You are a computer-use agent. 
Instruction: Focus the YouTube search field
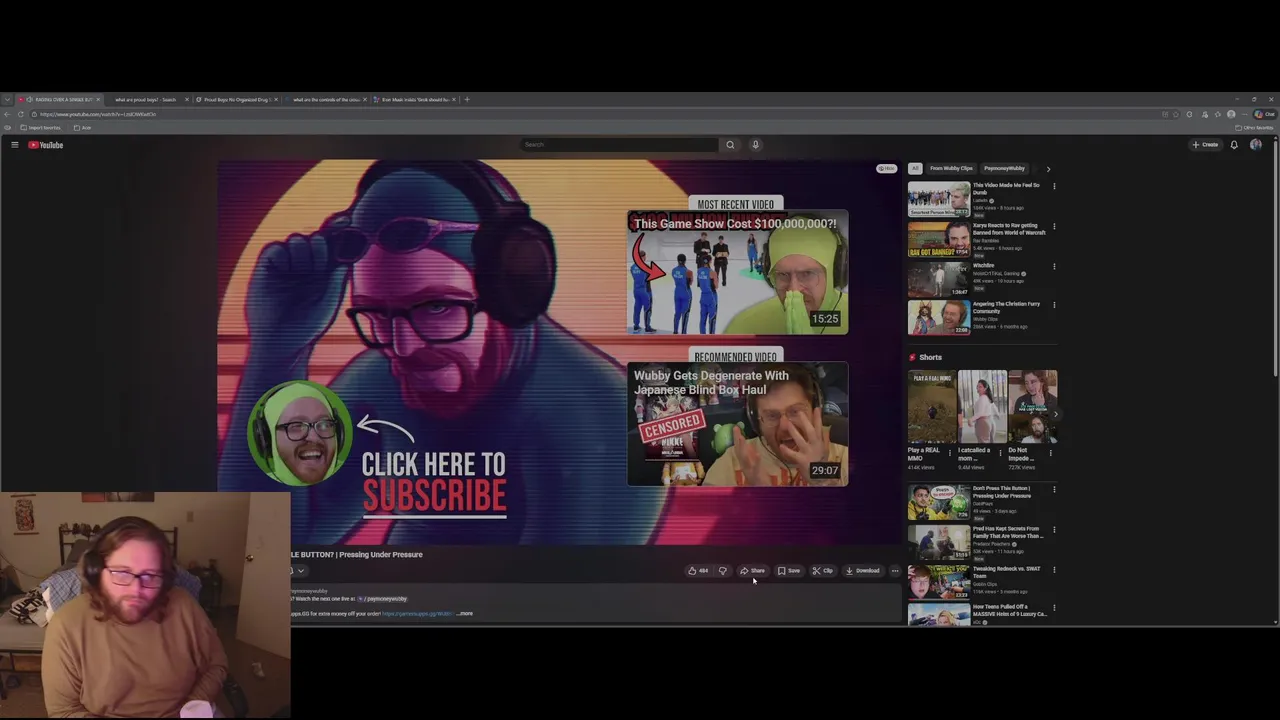coord(620,145)
